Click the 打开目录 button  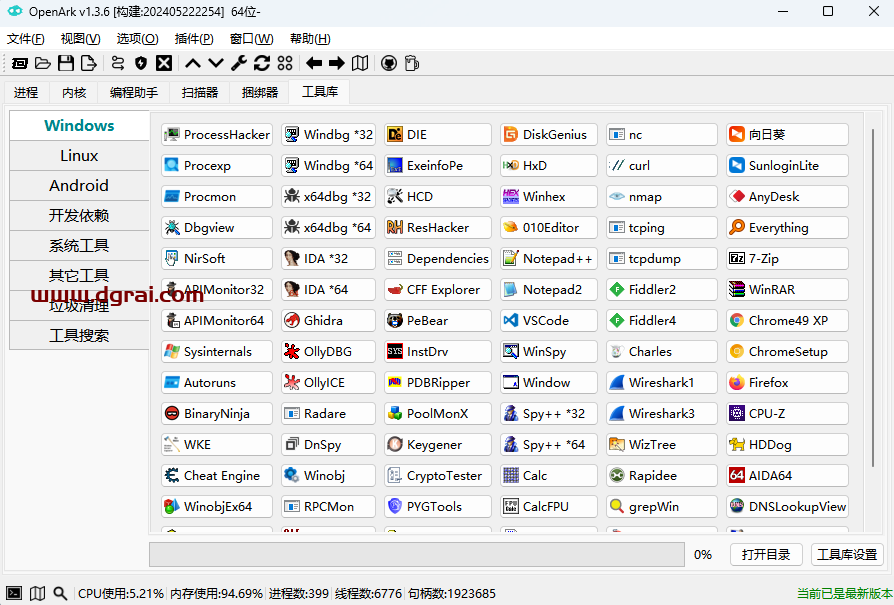click(766, 555)
